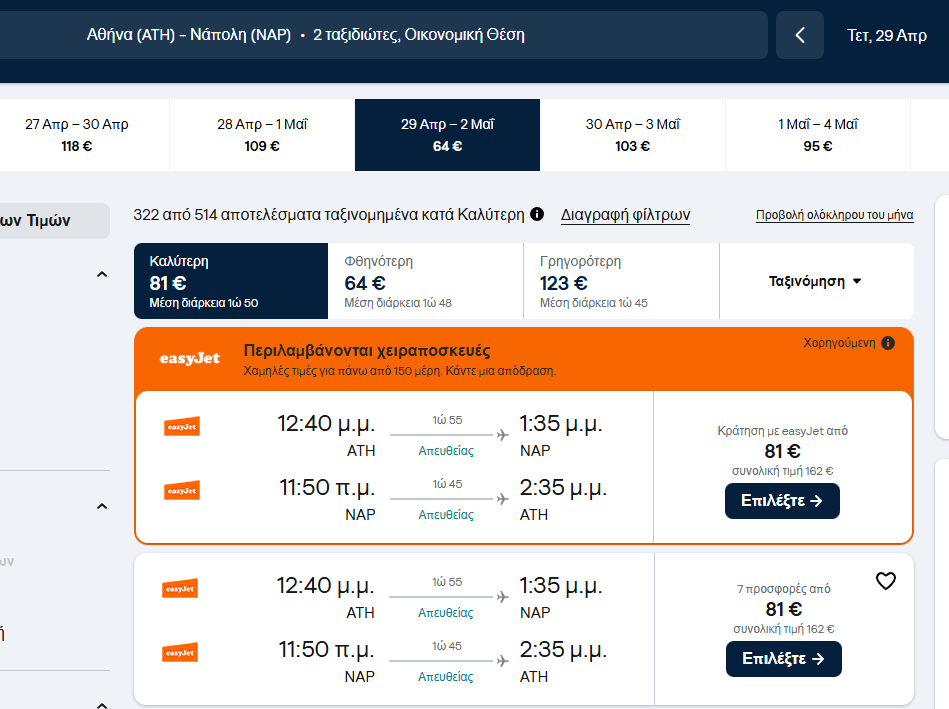Click the info icon beside Χορηγούμενη label
This screenshot has width=949, height=709.
(x=888, y=343)
